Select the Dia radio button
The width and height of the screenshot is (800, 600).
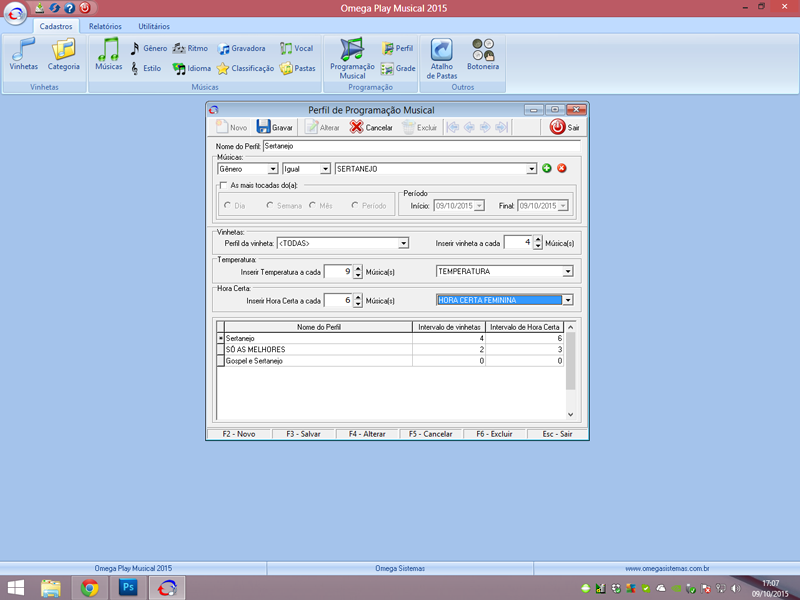(228, 205)
